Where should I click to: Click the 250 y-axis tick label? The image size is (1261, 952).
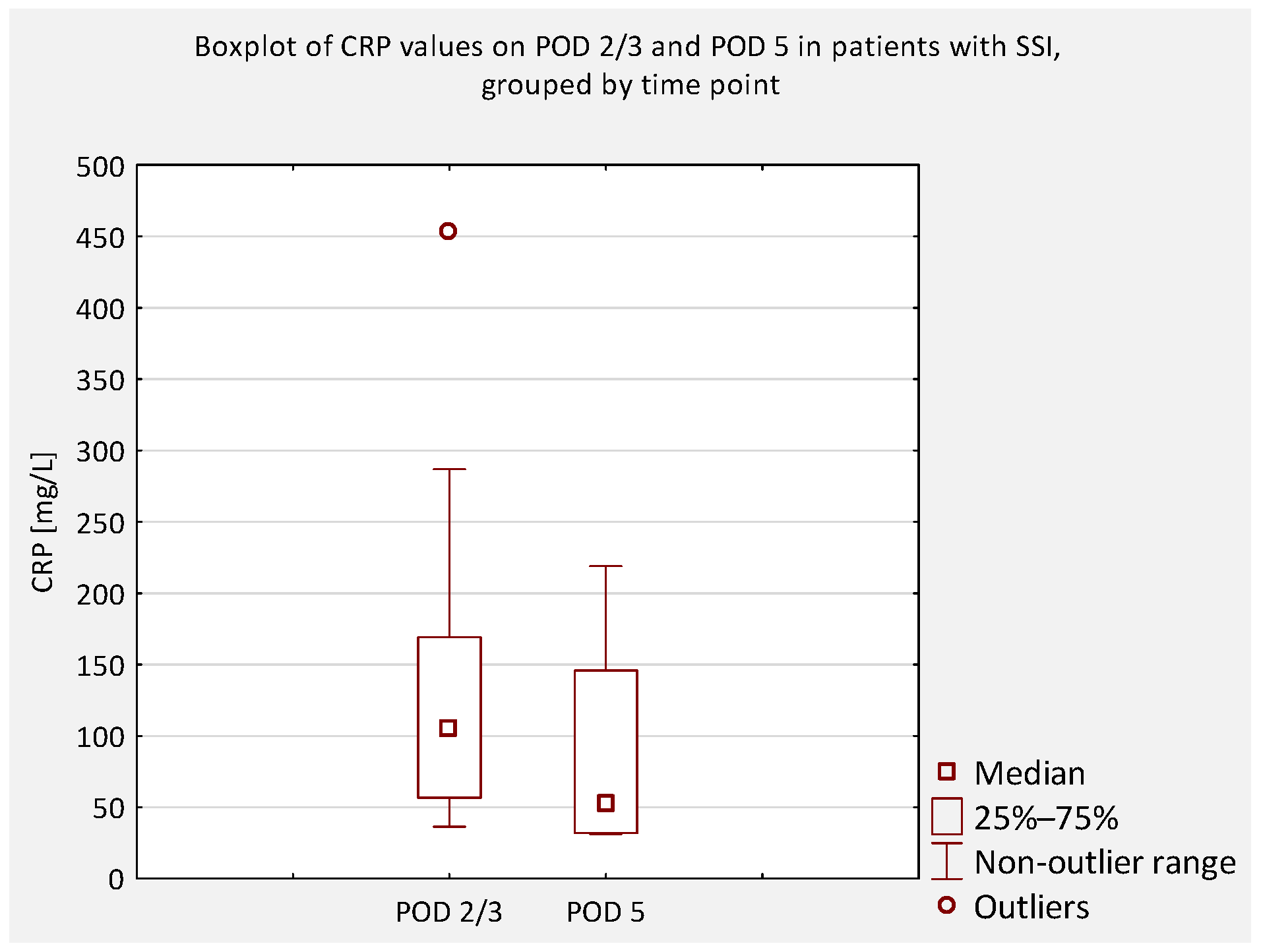pyautogui.click(x=100, y=523)
